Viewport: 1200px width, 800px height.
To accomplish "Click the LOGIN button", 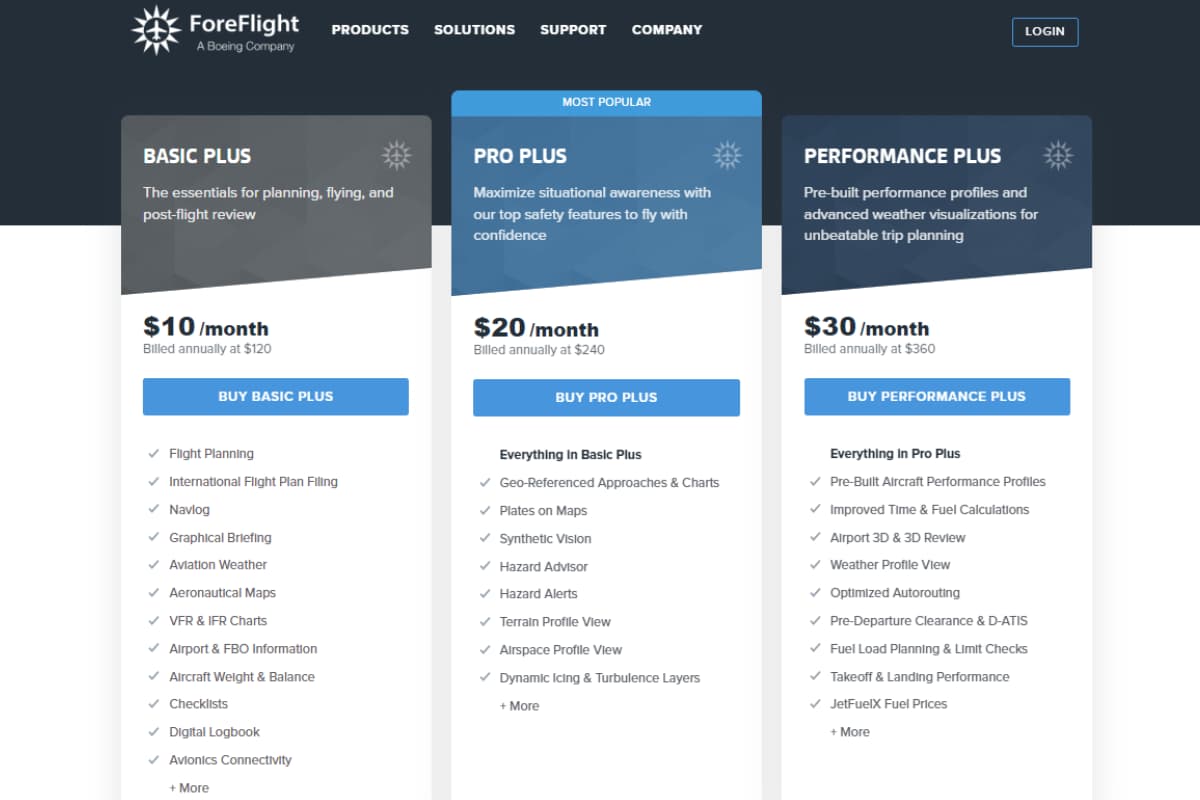I will click(x=1045, y=31).
